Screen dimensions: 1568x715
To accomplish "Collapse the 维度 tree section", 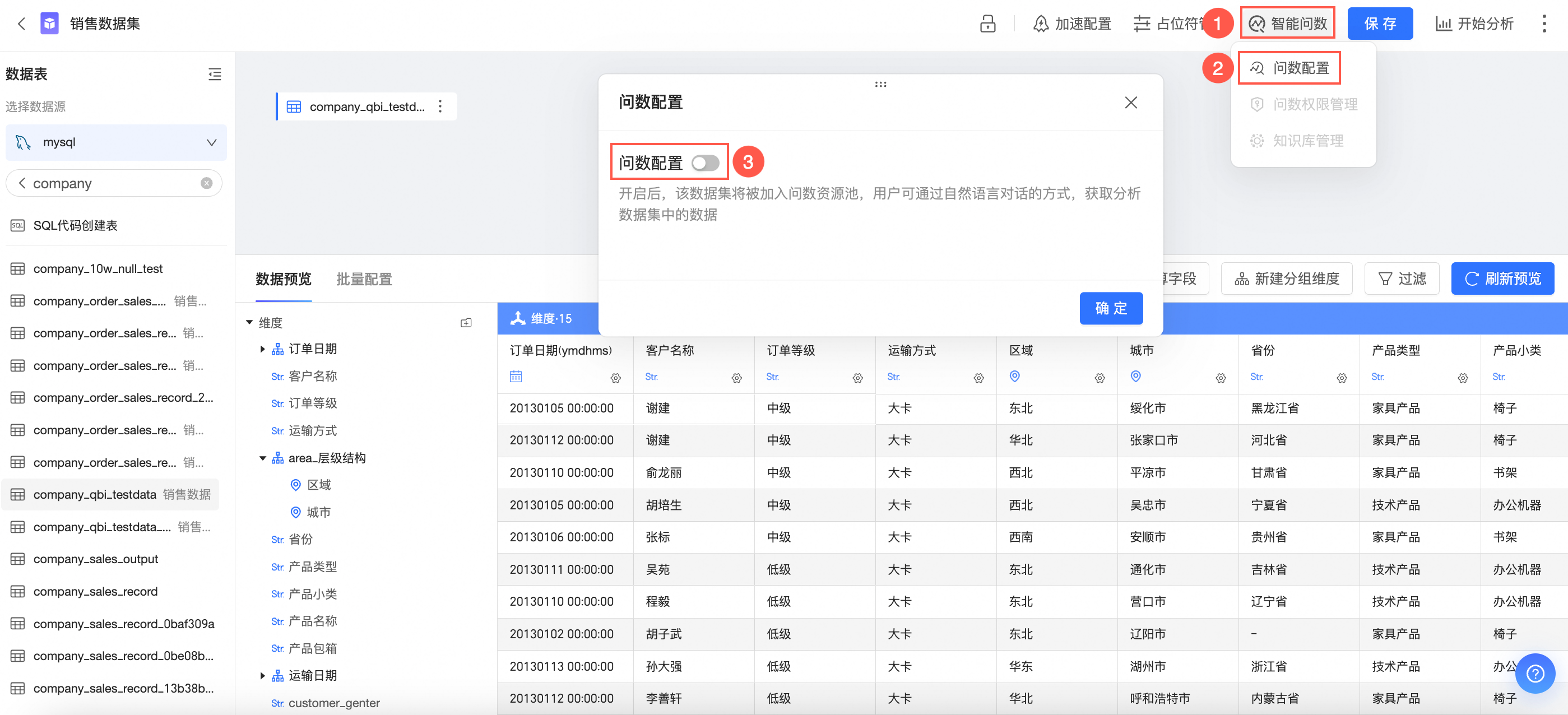I will click(x=249, y=323).
